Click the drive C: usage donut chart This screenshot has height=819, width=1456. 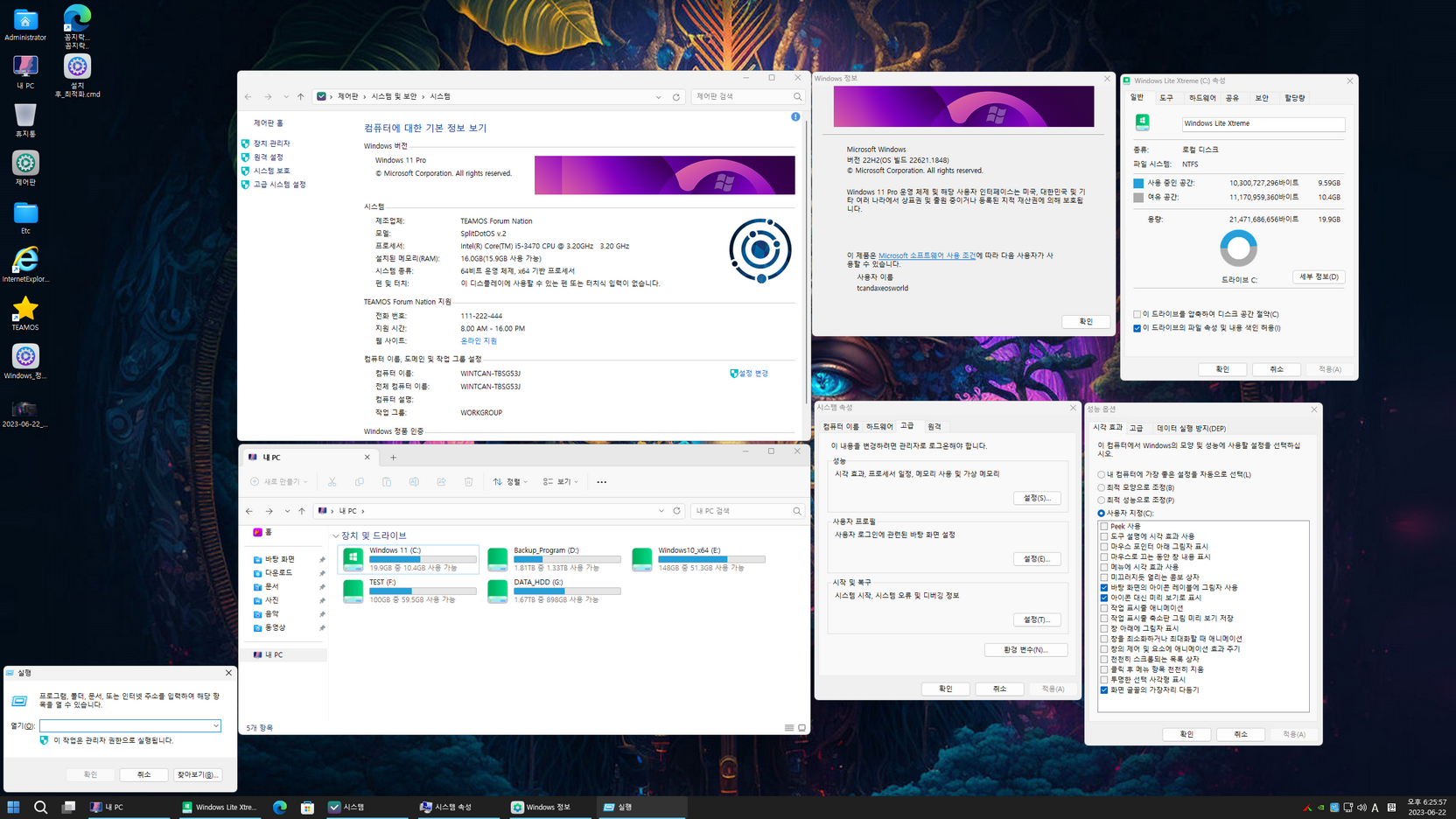1238,248
